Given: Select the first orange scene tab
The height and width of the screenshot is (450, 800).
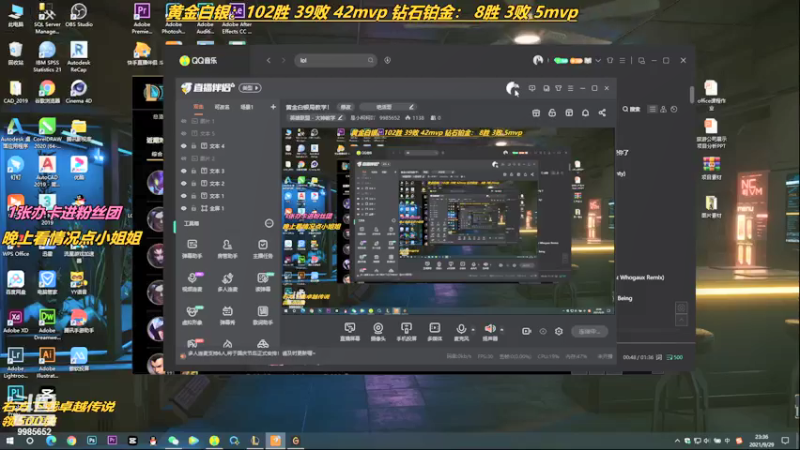Looking at the screenshot, I should [x=198, y=107].
